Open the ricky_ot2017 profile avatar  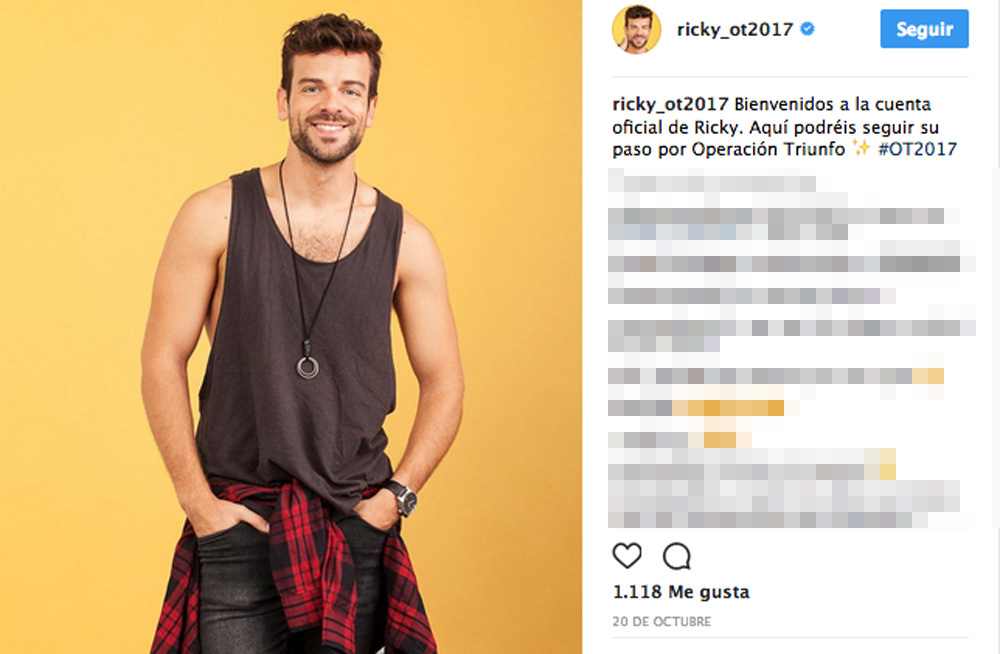point(636,29)
